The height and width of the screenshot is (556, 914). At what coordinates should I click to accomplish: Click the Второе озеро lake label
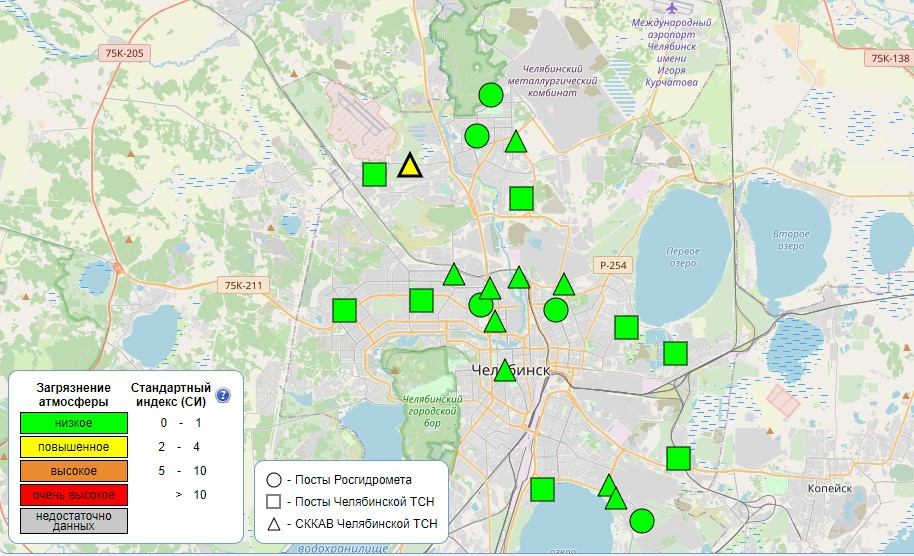[x=791, y=240]
